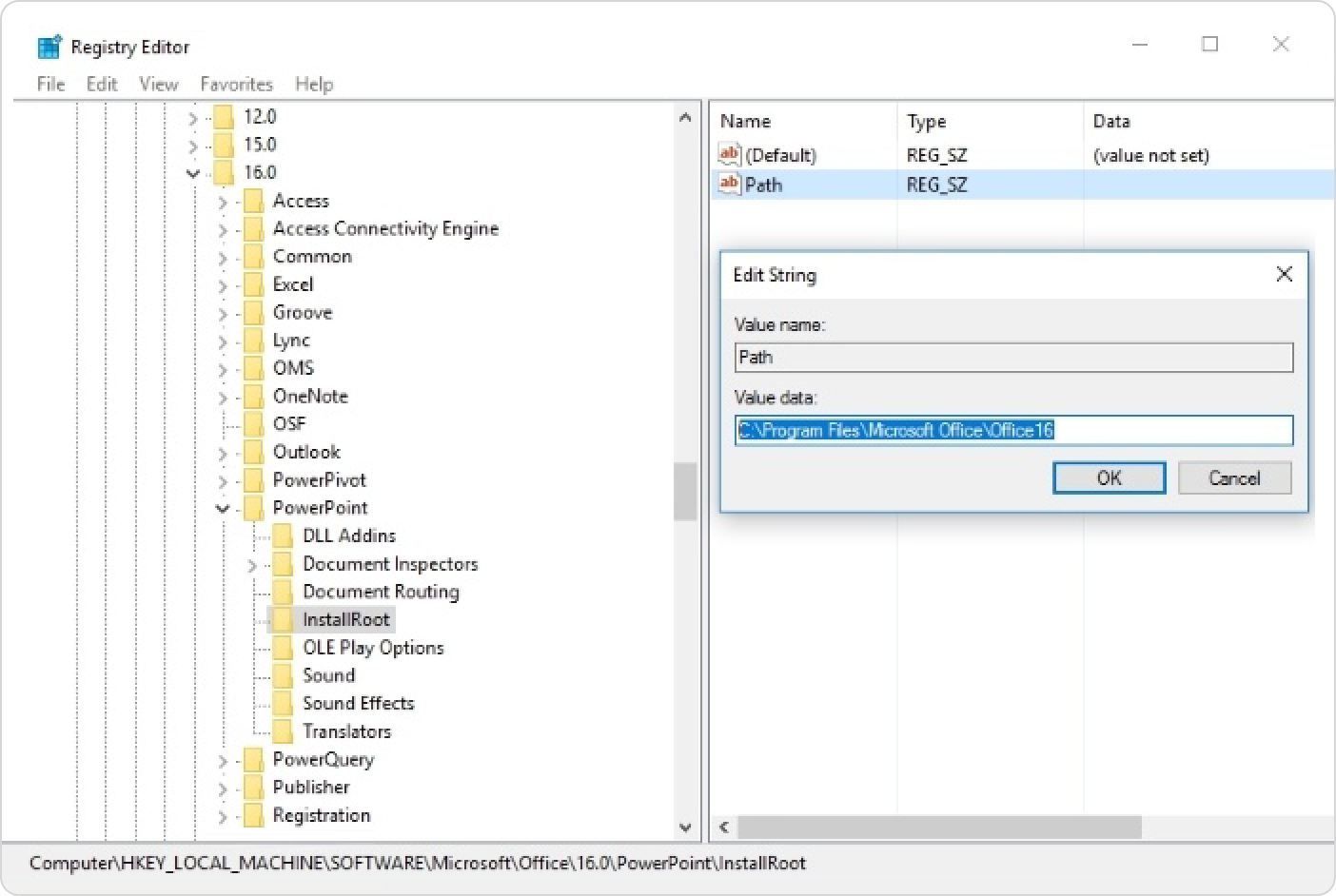1336x896 pixels.
Task: Collapse the 16.0 key
Action: coord(193,173)
